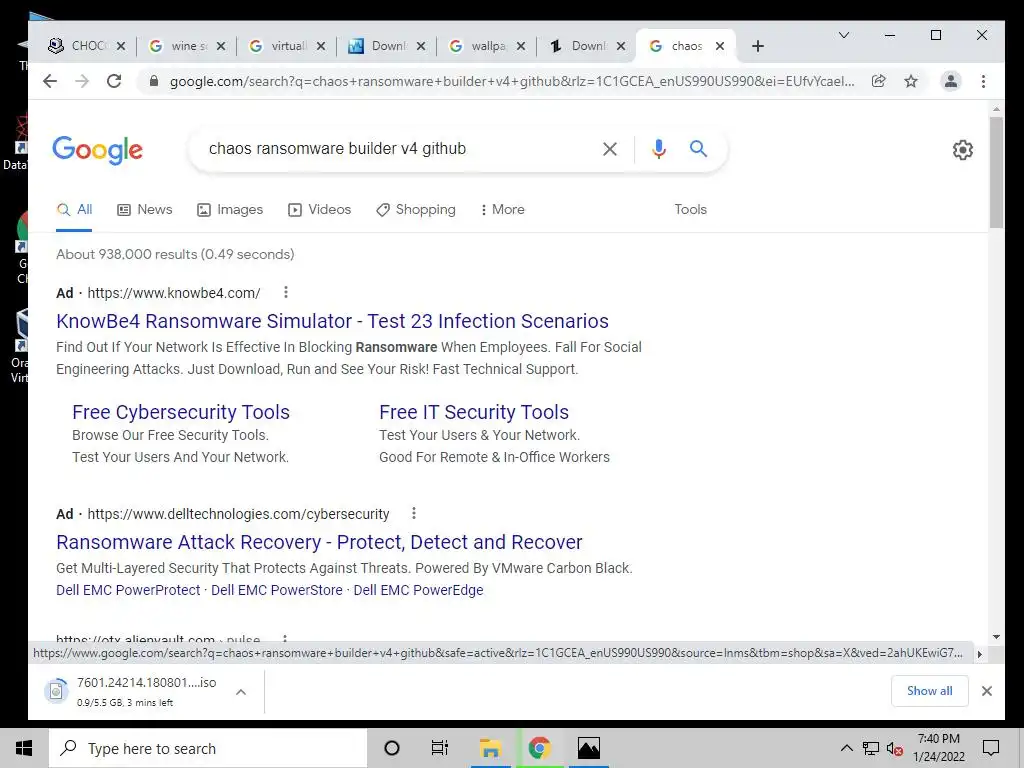This screenshot has height=768, width=1024.
Task: Select the Images results filter
Action: coord(230,210)
